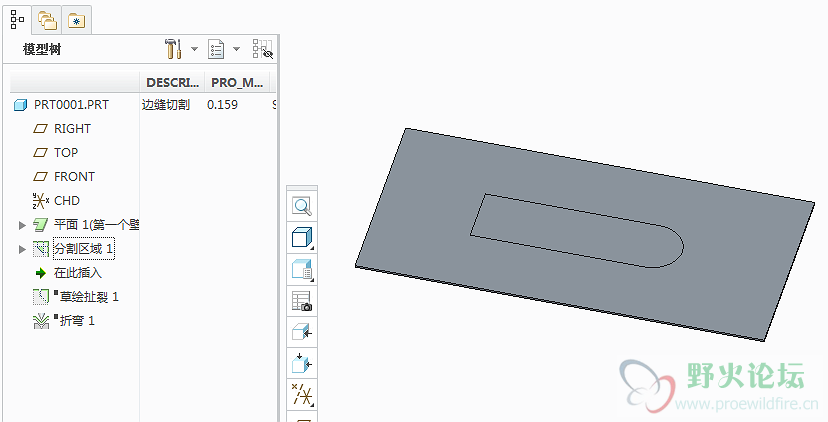Select the 平面 1 first wall feature
This screenshot has width=828, height=422.
[96, 225]
